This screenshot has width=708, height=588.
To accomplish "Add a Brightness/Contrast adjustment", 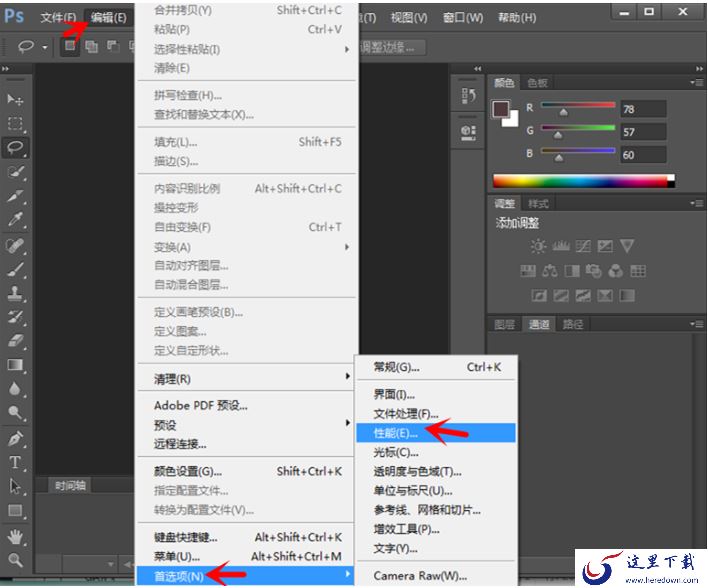I will point(538,246).
